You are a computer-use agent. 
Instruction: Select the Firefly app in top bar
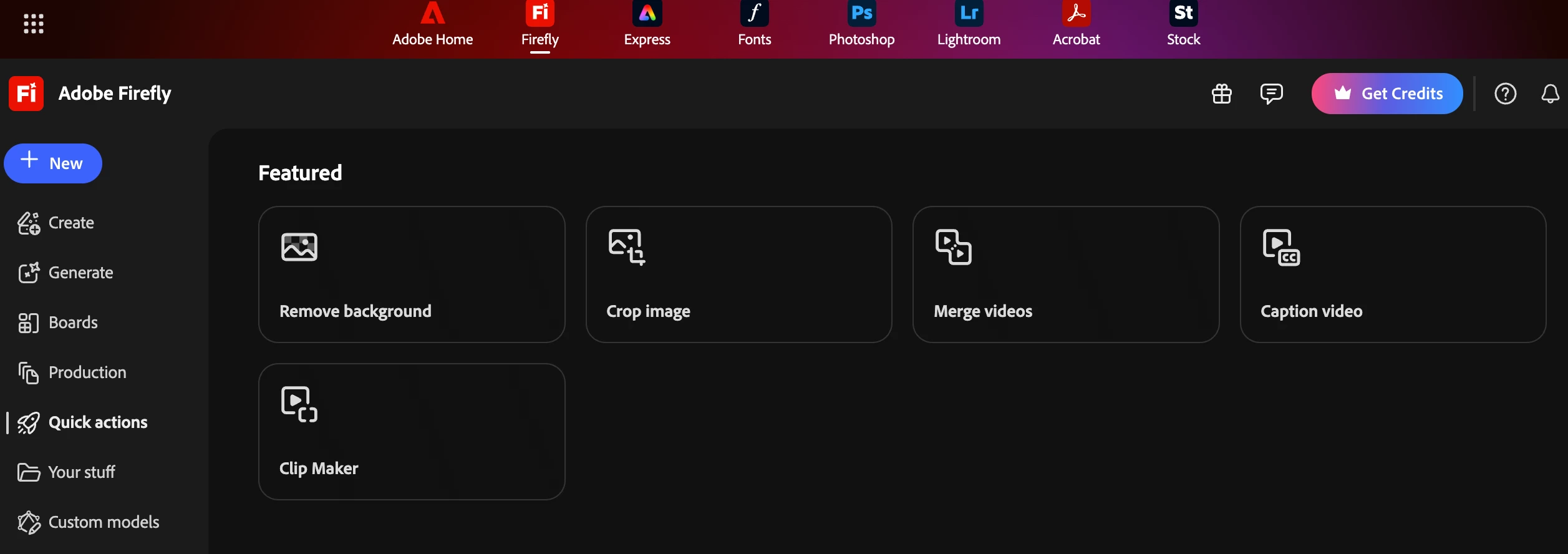[540, 25]
